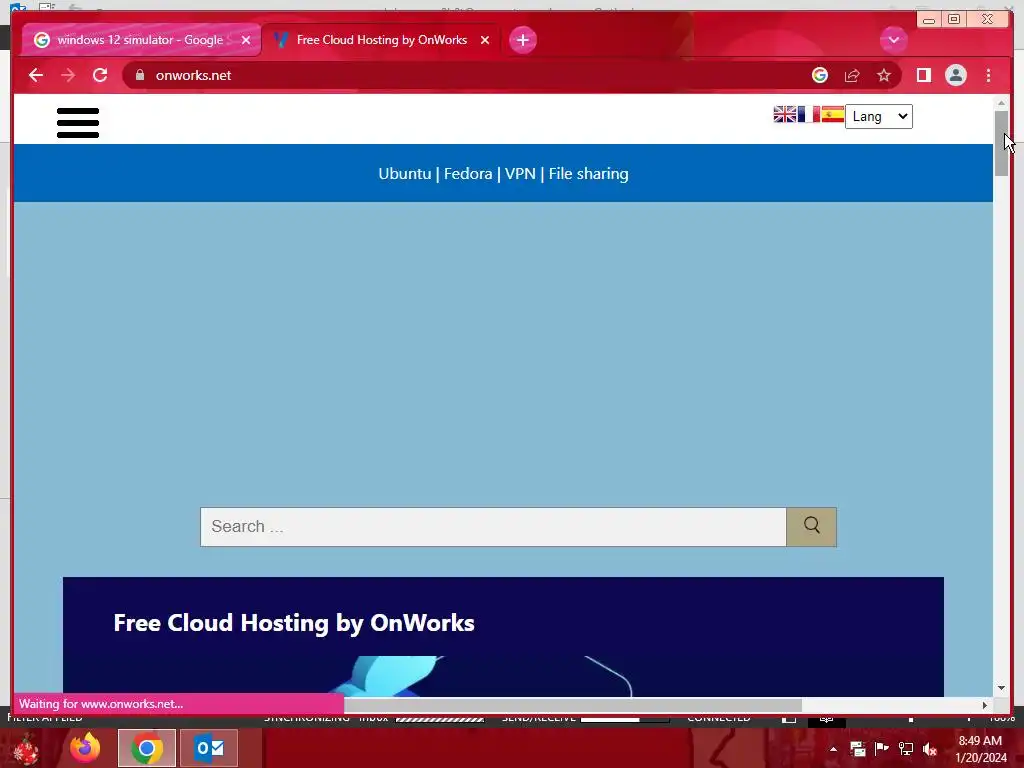1024x768 pixels.
Task: Minimize the Chrome window
Action: 928,20
